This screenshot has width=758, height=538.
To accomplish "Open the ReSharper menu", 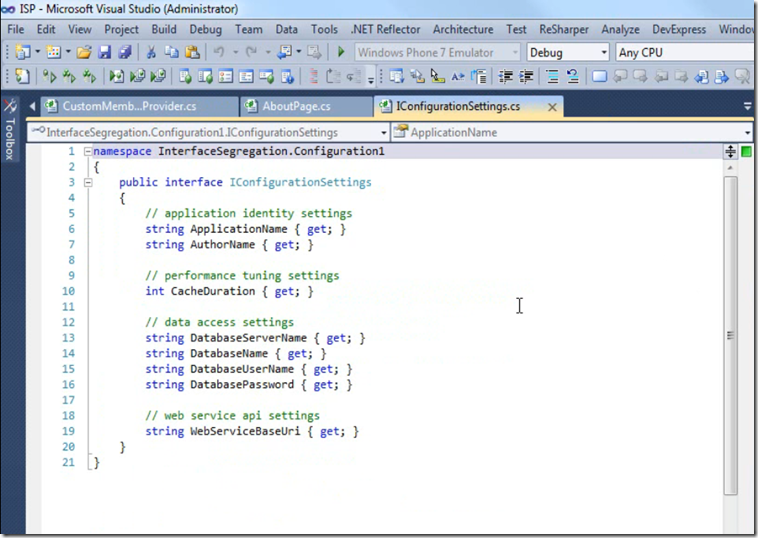I will (564, 29).
